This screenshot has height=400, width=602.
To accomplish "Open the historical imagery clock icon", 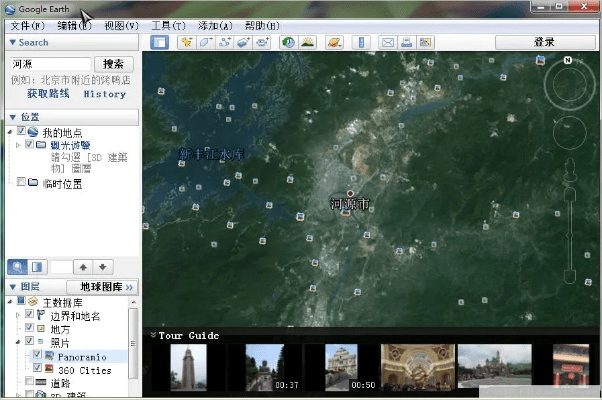I will pyautogui.click(x=288, y=43).
